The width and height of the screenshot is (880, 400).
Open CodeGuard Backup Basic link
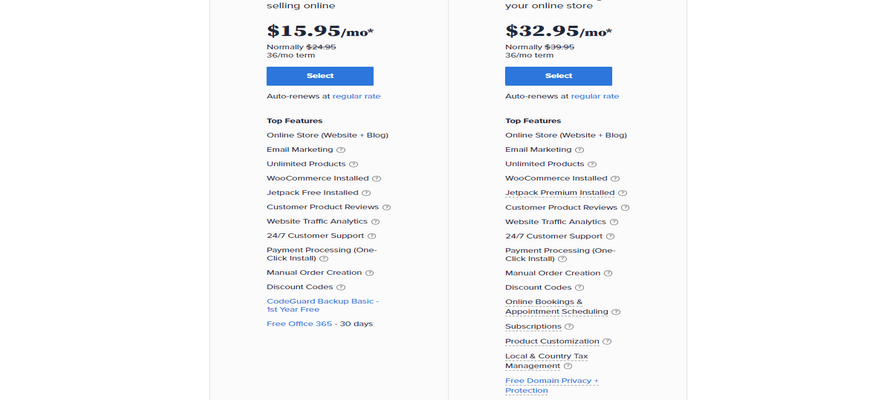[323, 305]
